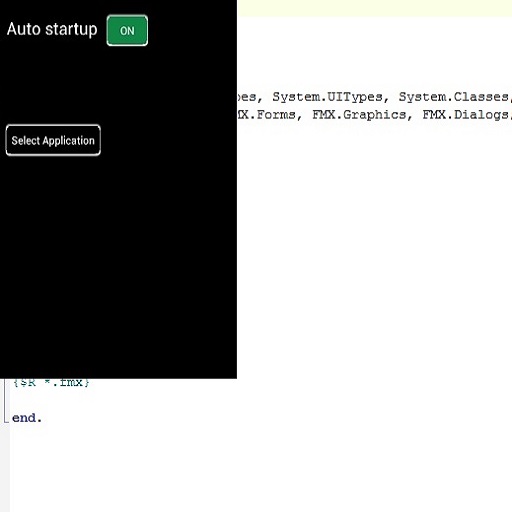Click the FMX.Forms unit name

click(x=266, y=115)
